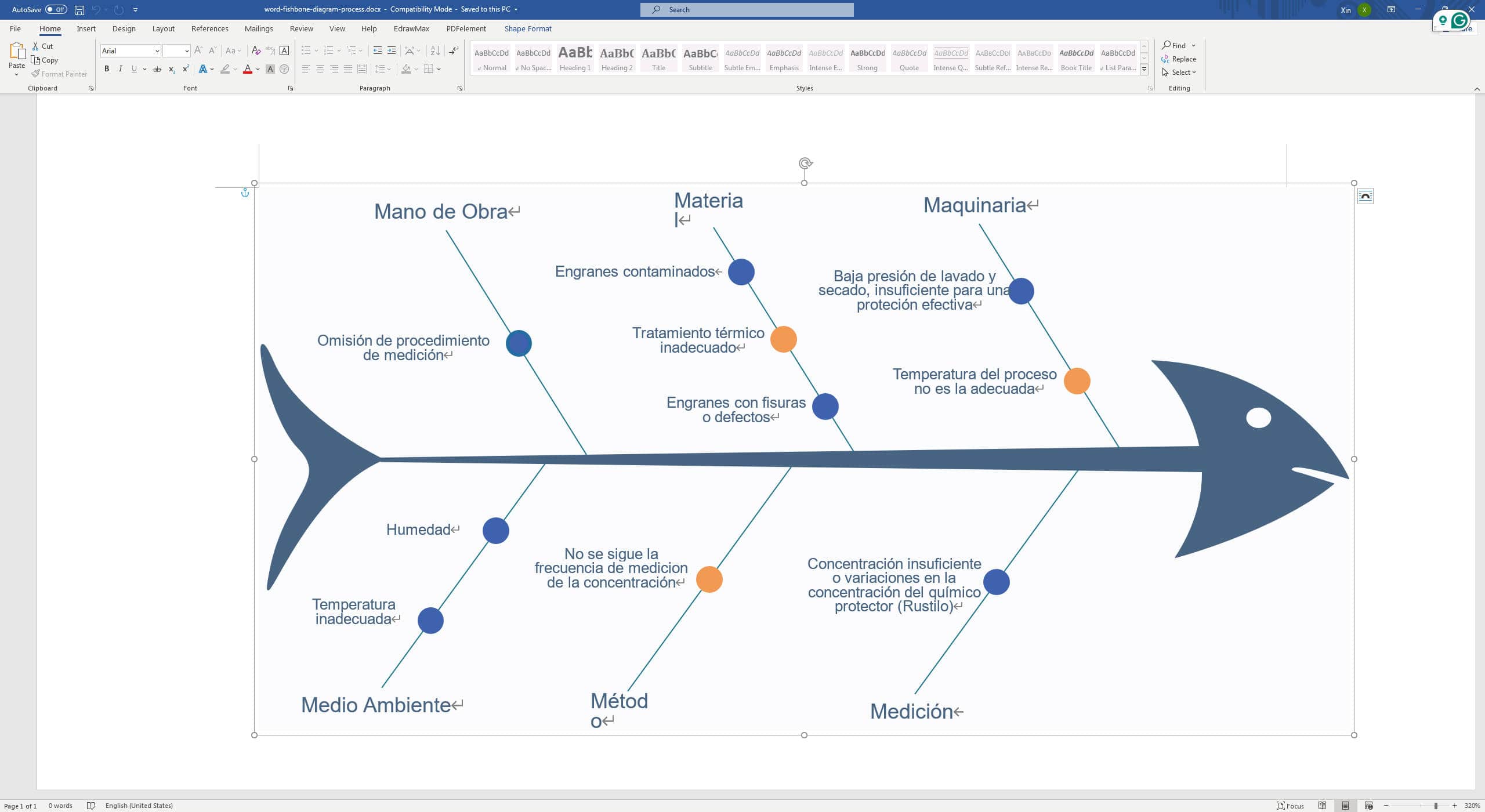Screen dimensions: 1485x812
Task: Open the Select dropdown in Editing
Action: click(1182, 72)
